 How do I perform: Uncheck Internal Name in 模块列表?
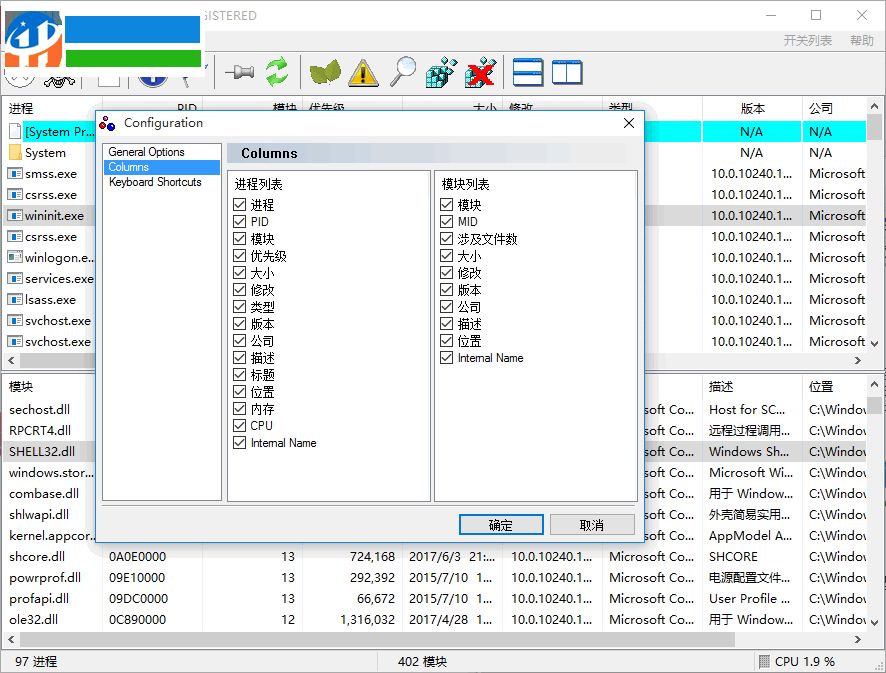pyautogui.click(x=445, y=358)
